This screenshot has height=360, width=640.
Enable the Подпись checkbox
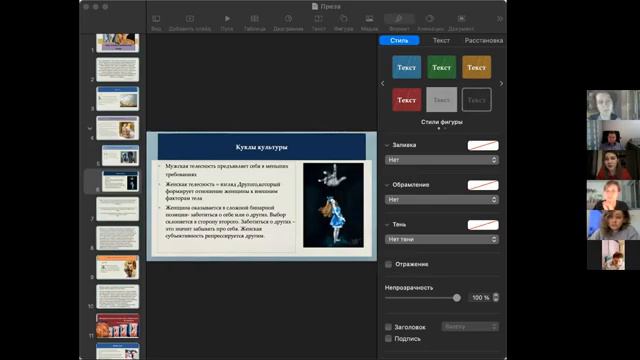point(389,338)
